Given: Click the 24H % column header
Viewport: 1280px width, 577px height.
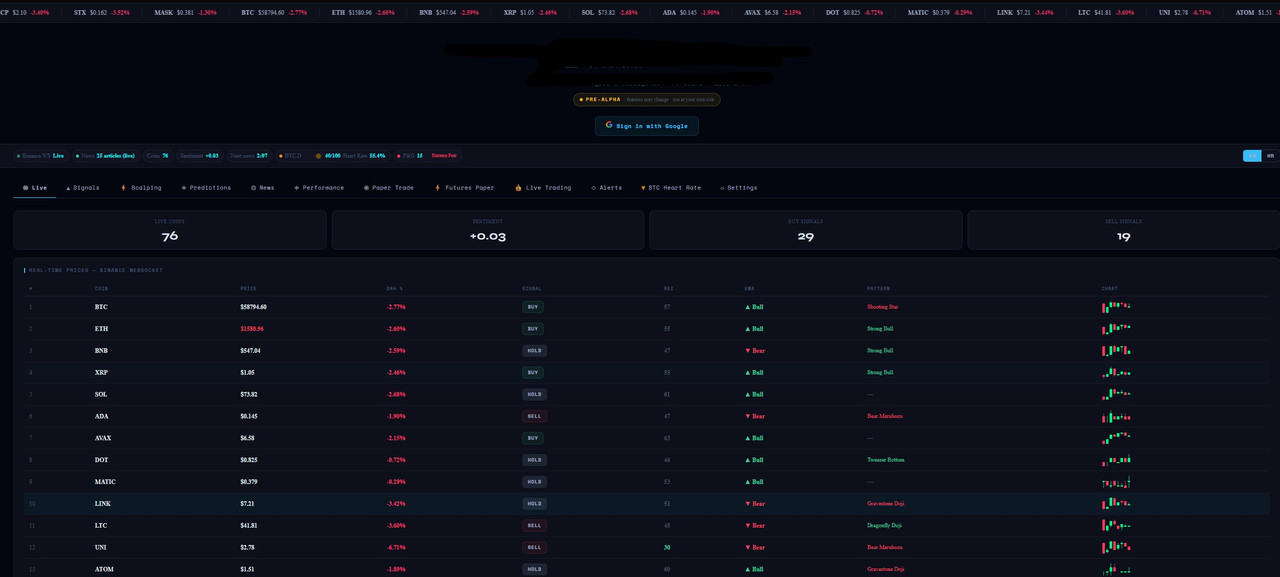Looking at the screenshot, I should click(x=394, y=288).
